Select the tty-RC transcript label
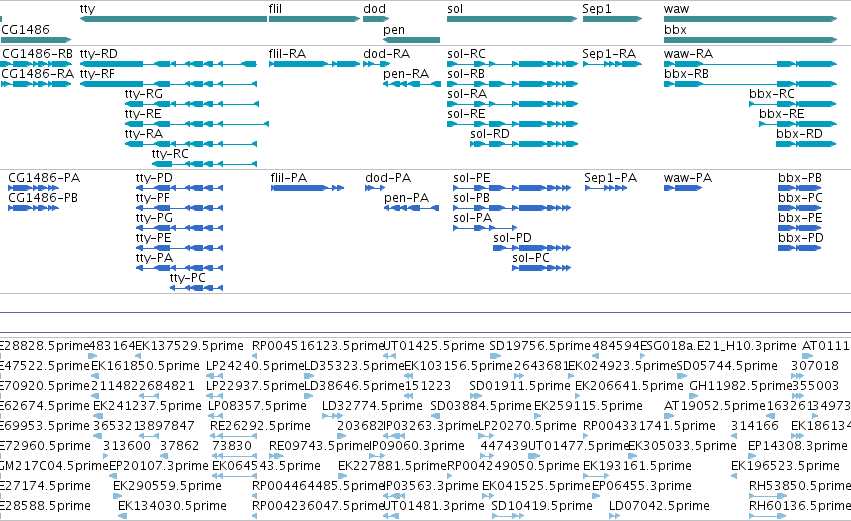 point(170,154)
